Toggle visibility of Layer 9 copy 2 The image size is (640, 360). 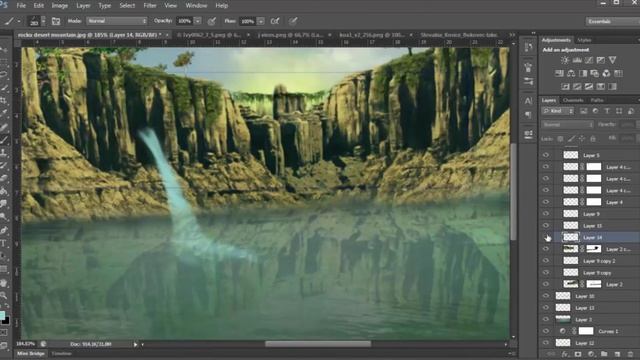click(546, 261)
